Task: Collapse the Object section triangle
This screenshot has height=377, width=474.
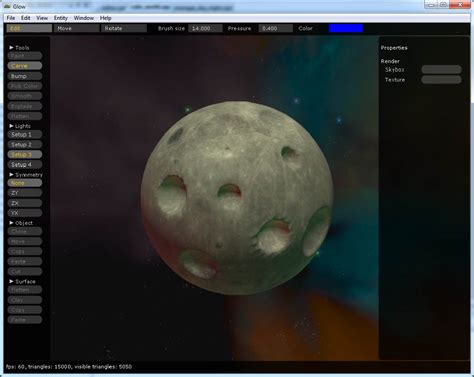Action: tap(11, 223)
